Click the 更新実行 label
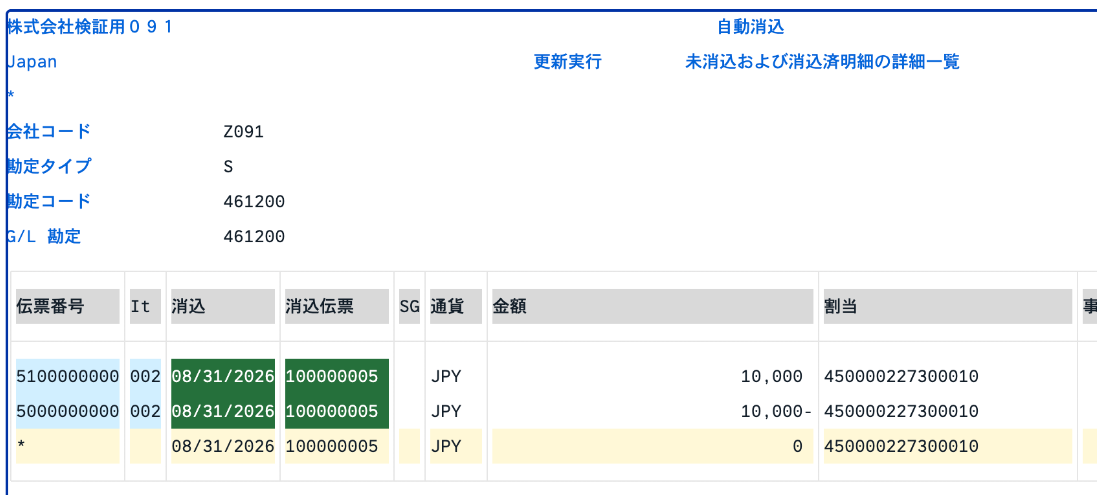This screenshot has height=495, width=1097. pyautogui.click(x=567, y=62)
